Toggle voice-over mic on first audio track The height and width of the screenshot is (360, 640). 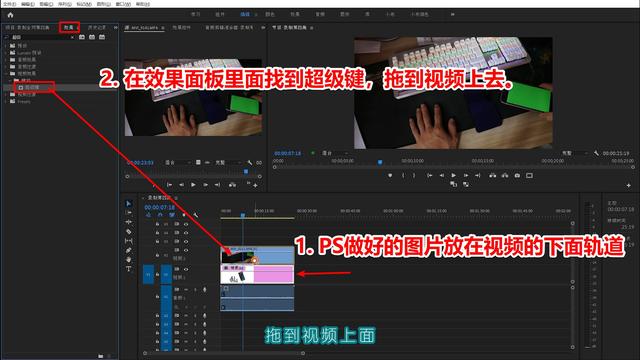(204, 289)
